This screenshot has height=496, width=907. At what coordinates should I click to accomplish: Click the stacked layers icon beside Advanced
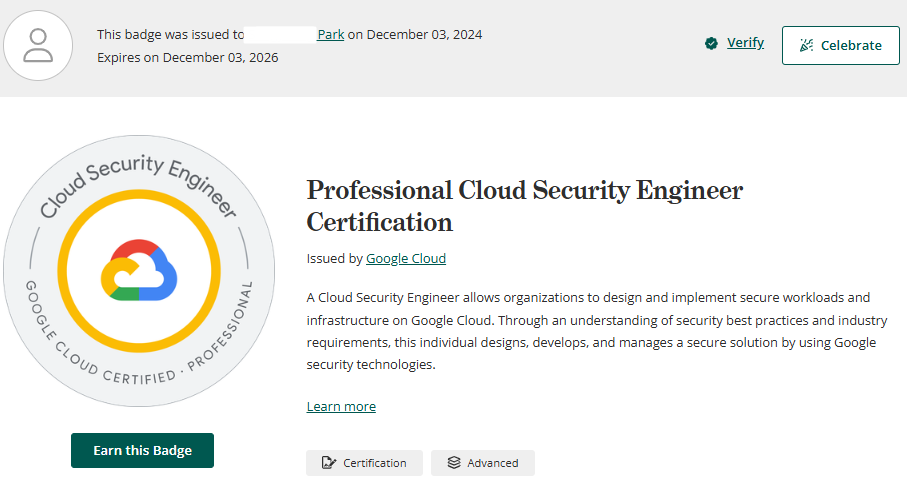tap(454, 462)
